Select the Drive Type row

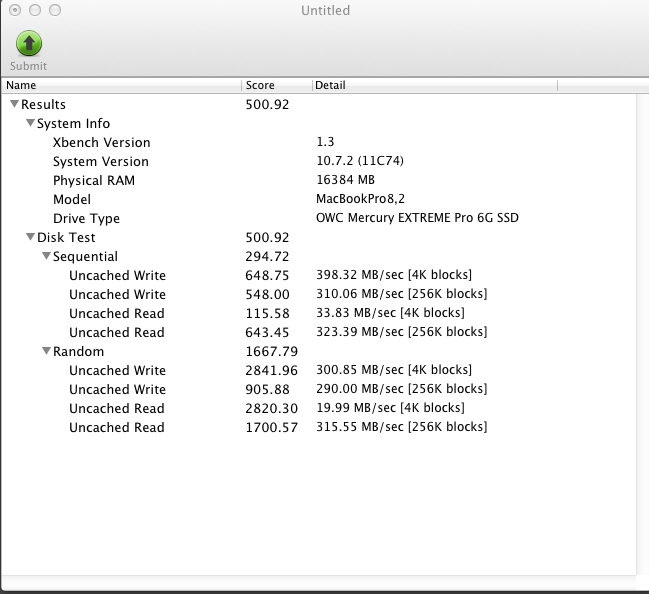pos(319,218)
